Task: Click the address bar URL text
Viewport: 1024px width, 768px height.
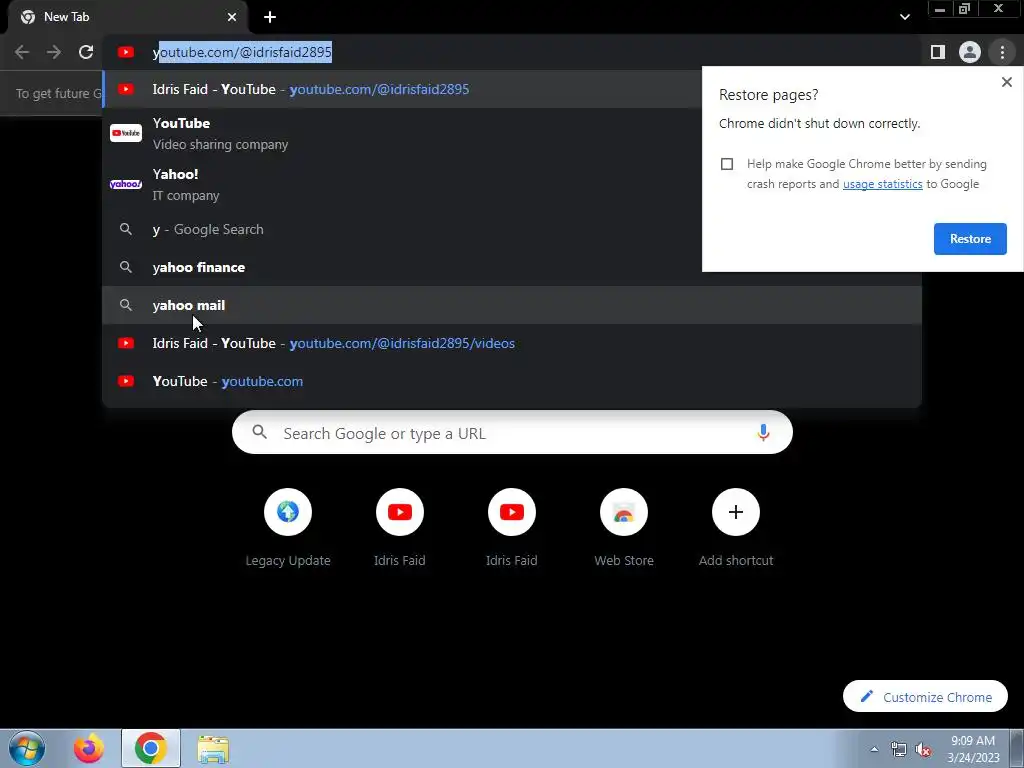Action: (x=242, y=52)
